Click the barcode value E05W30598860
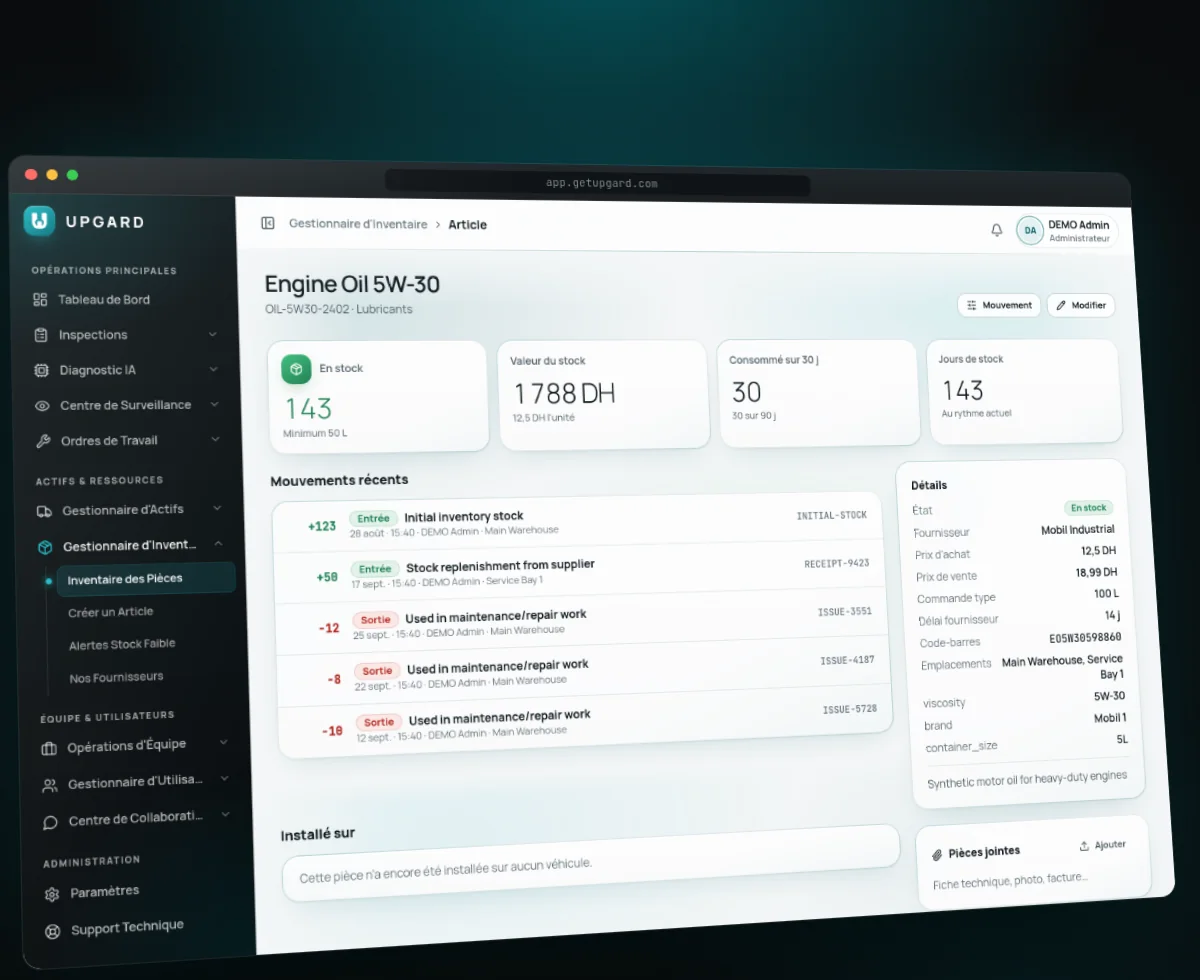The image size is (1200, 980). 1085,637
